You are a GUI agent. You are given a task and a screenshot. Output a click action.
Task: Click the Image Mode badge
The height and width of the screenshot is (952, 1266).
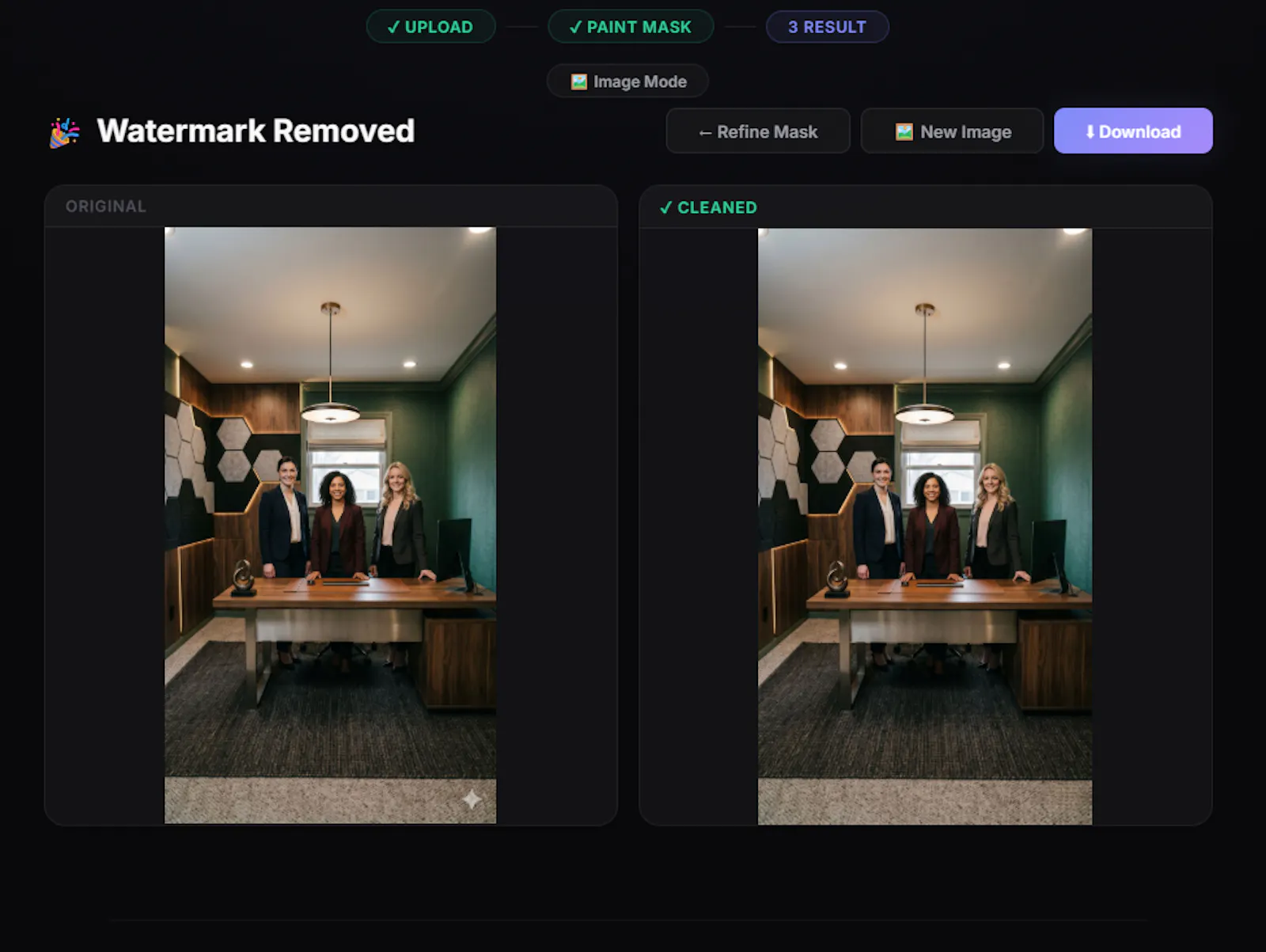click(x=627, y=82)
